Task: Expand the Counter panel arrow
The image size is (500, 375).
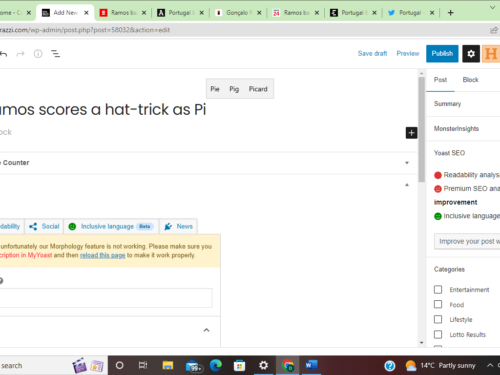Action: (407, 163)
